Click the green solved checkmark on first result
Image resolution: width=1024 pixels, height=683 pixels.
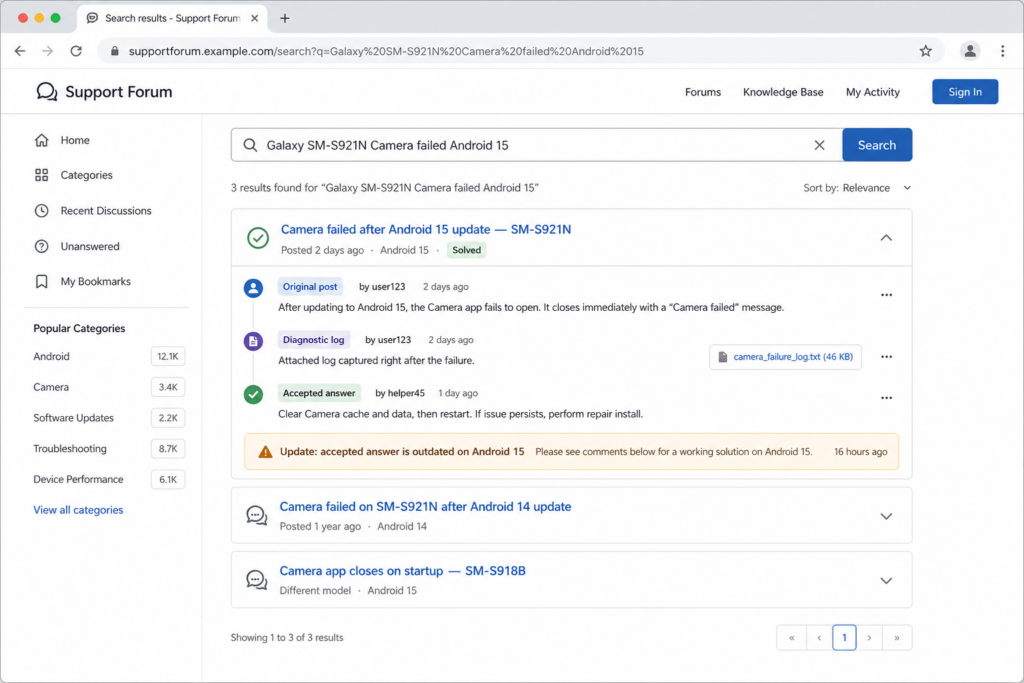click(258, 238)
